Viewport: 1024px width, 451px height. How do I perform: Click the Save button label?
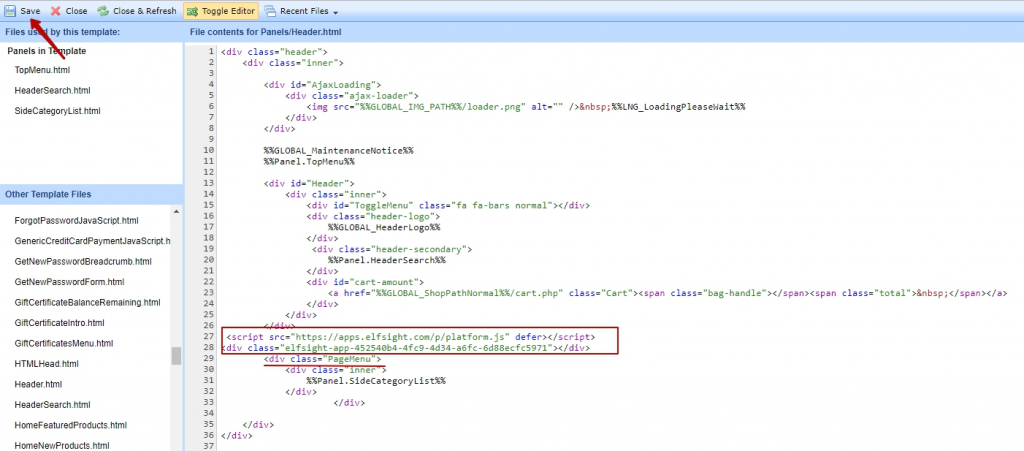click(x=30, y=11)
